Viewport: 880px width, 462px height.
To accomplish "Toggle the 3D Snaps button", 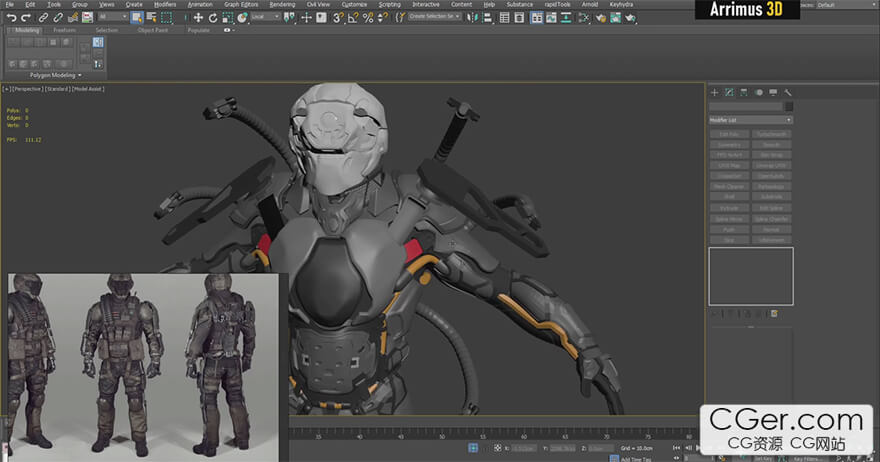I will pyautogui.click(x=338, y=18).
